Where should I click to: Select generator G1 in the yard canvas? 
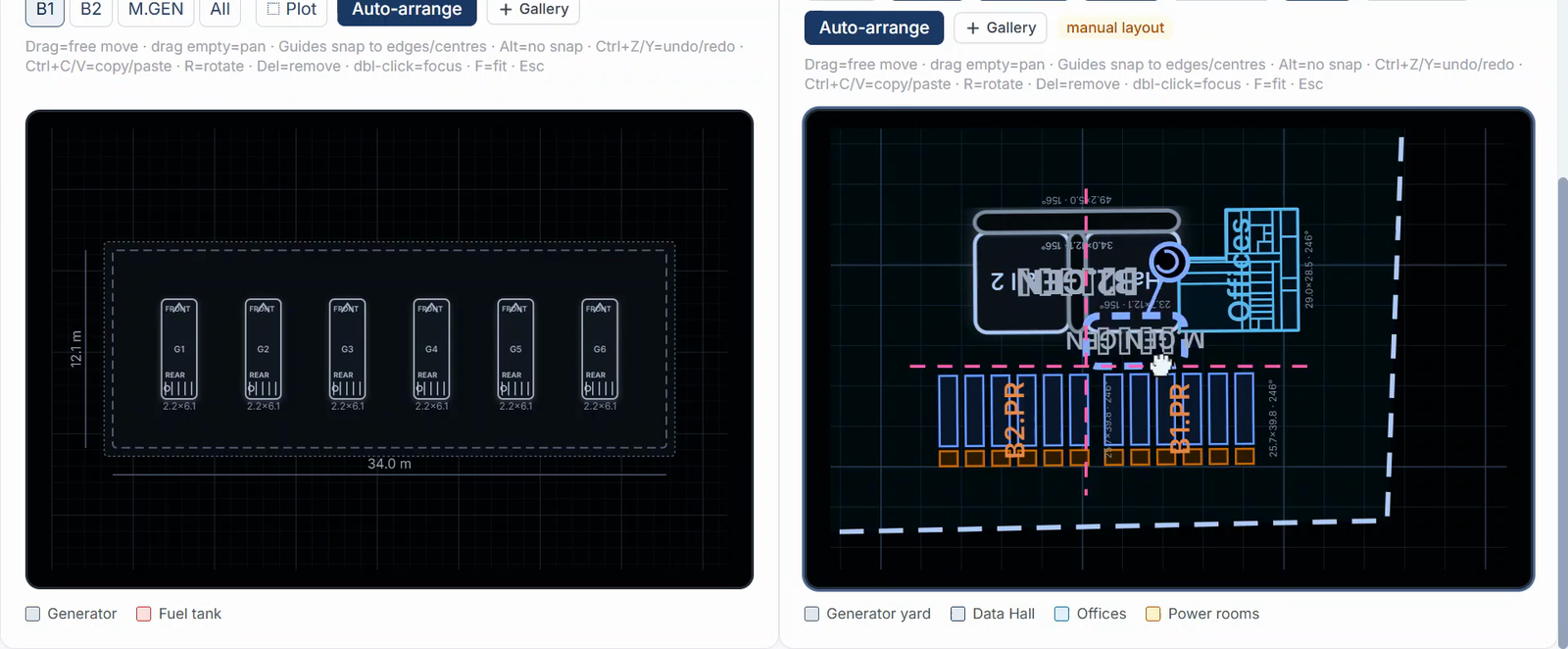pyautogui.click(x=179, y=349)
